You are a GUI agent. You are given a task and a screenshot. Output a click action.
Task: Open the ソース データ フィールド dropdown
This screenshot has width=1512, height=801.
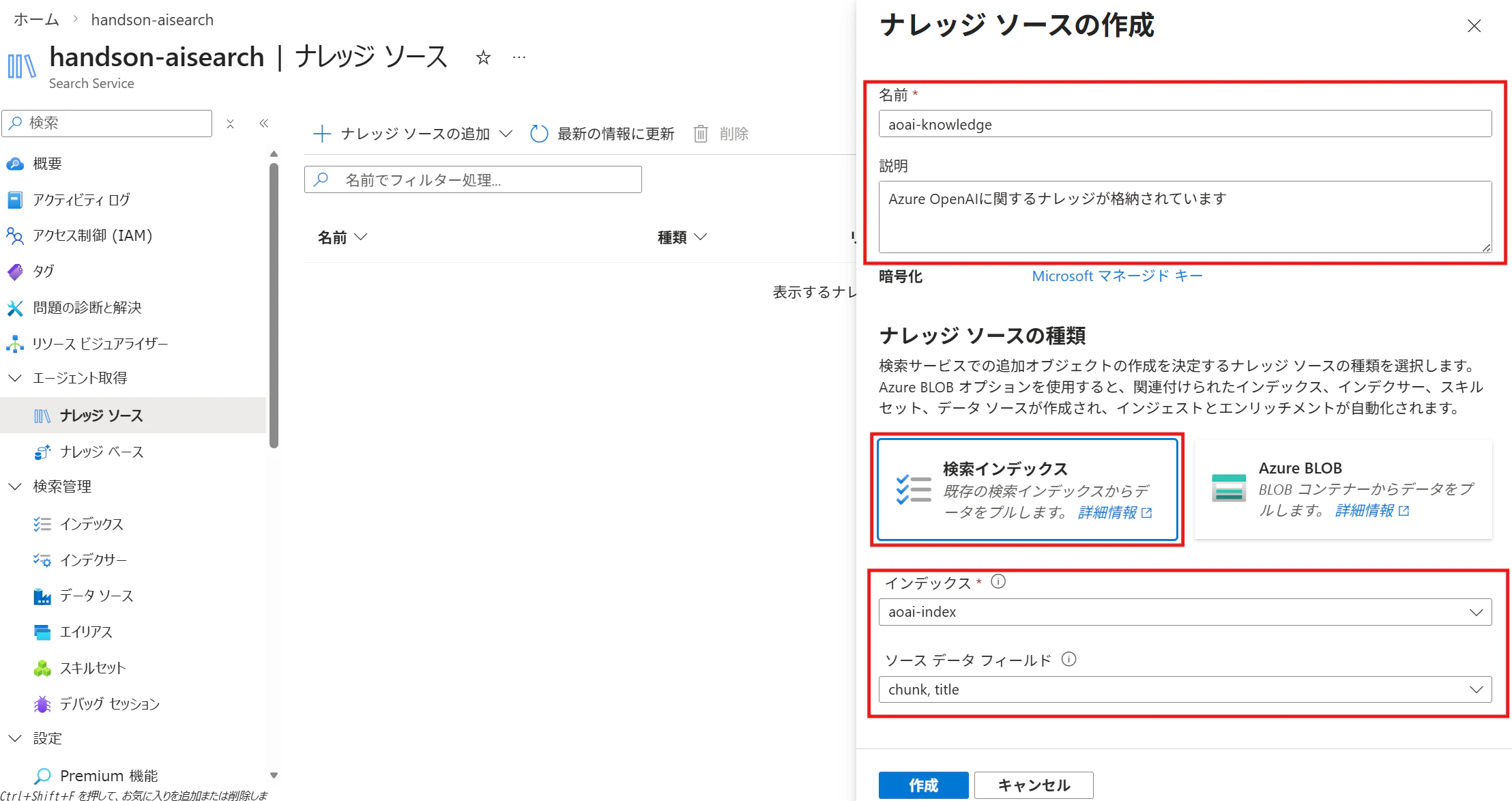1184,690
